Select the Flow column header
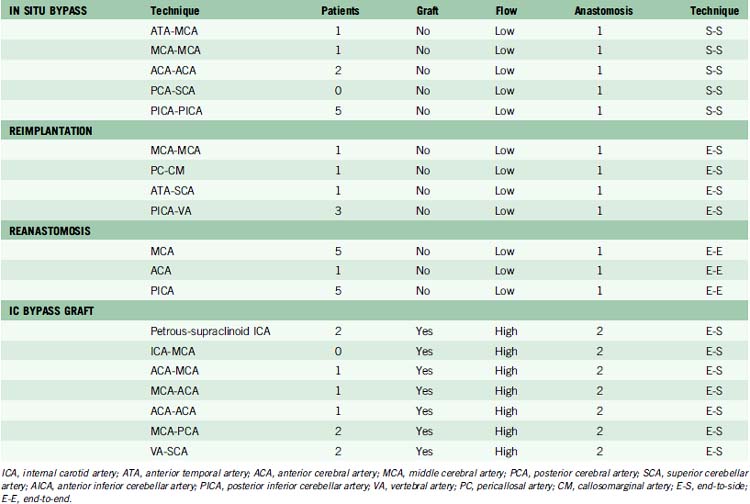Screen dimensions: 750x504 click(x=505, y=8)
